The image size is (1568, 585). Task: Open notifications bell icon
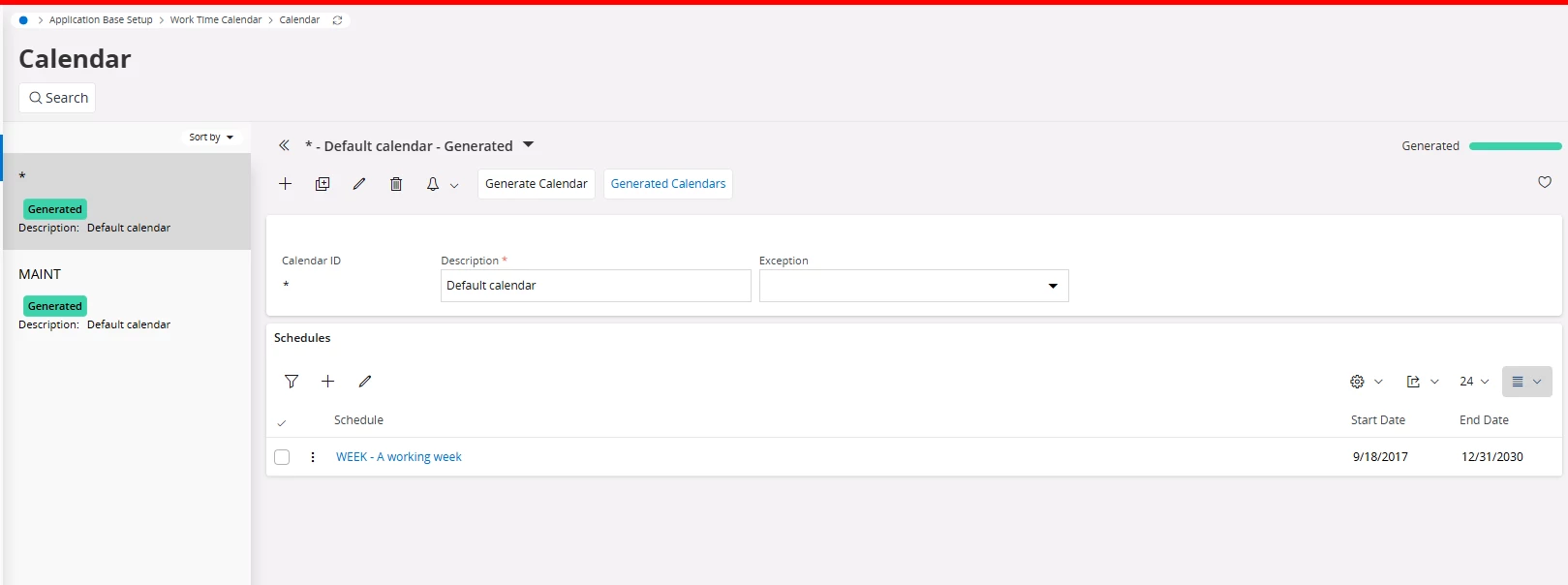click(x=433, y=184)
